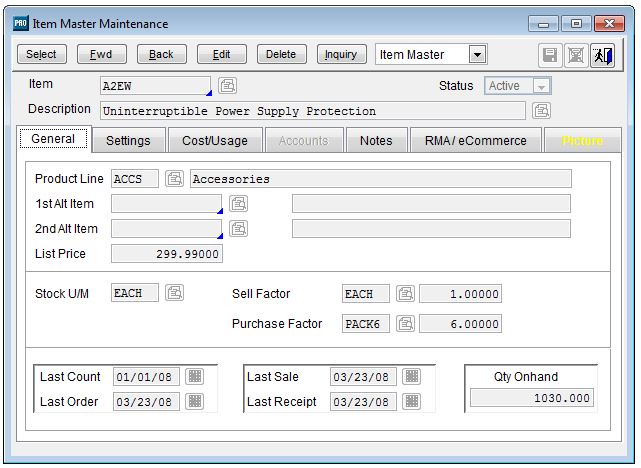The height and width of the screenshot is (468, 641).
Task: Click the Inquiry button
Action: coord(341,54)
